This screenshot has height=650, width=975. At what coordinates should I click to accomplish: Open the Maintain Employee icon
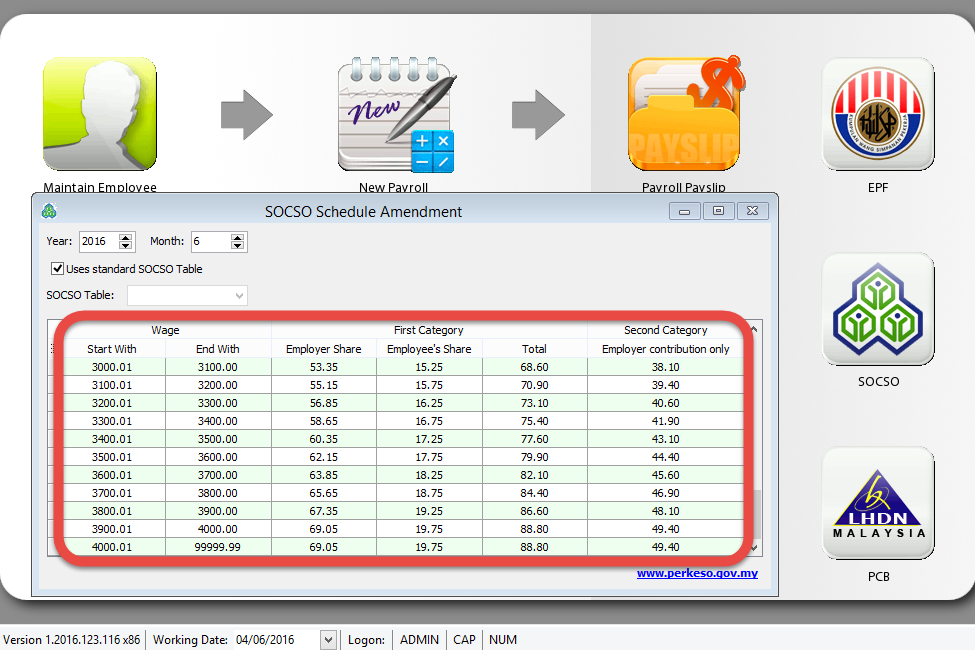(x=99, y=114)
